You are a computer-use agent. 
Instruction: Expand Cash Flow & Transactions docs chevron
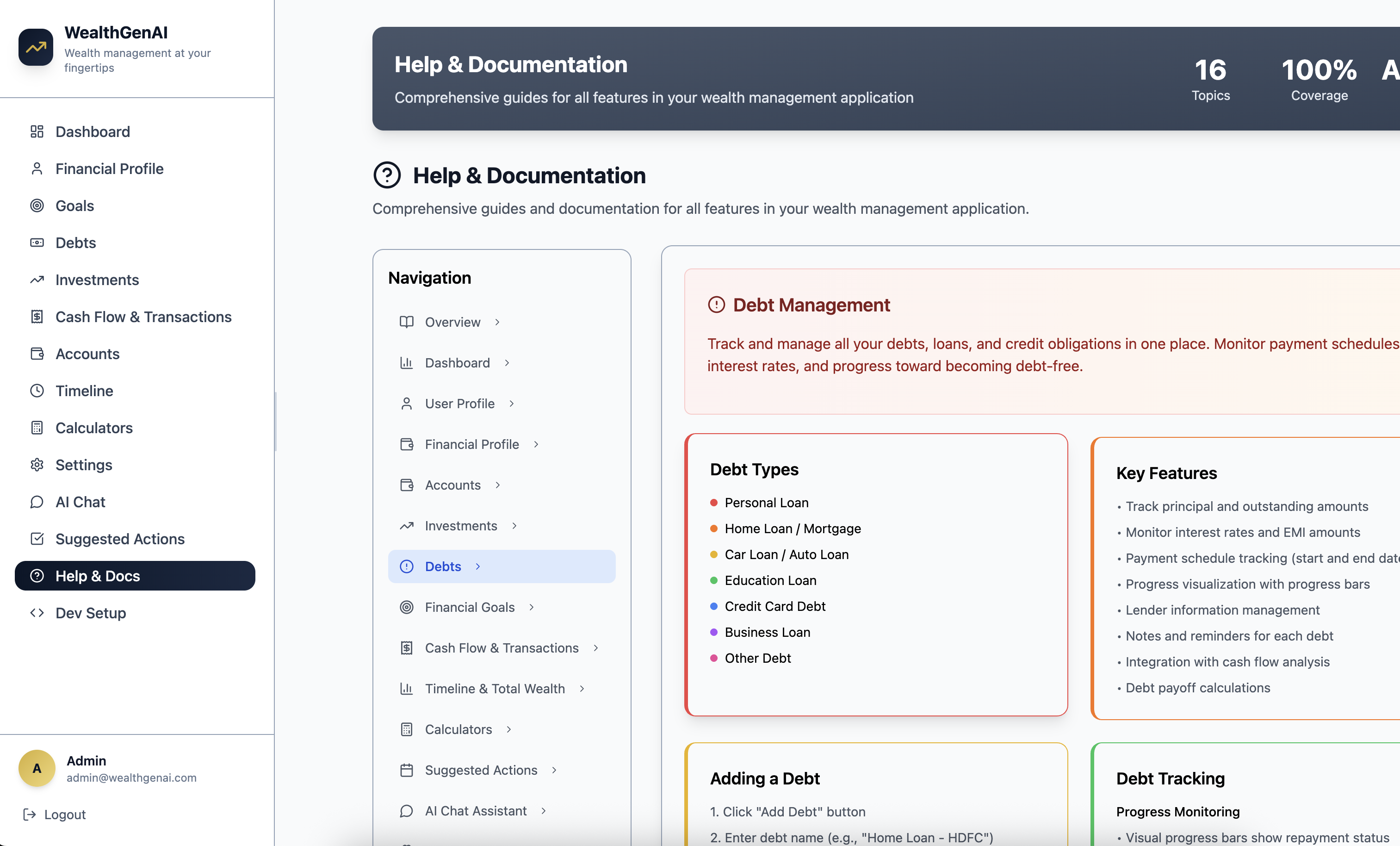click(x=595, y=647)
